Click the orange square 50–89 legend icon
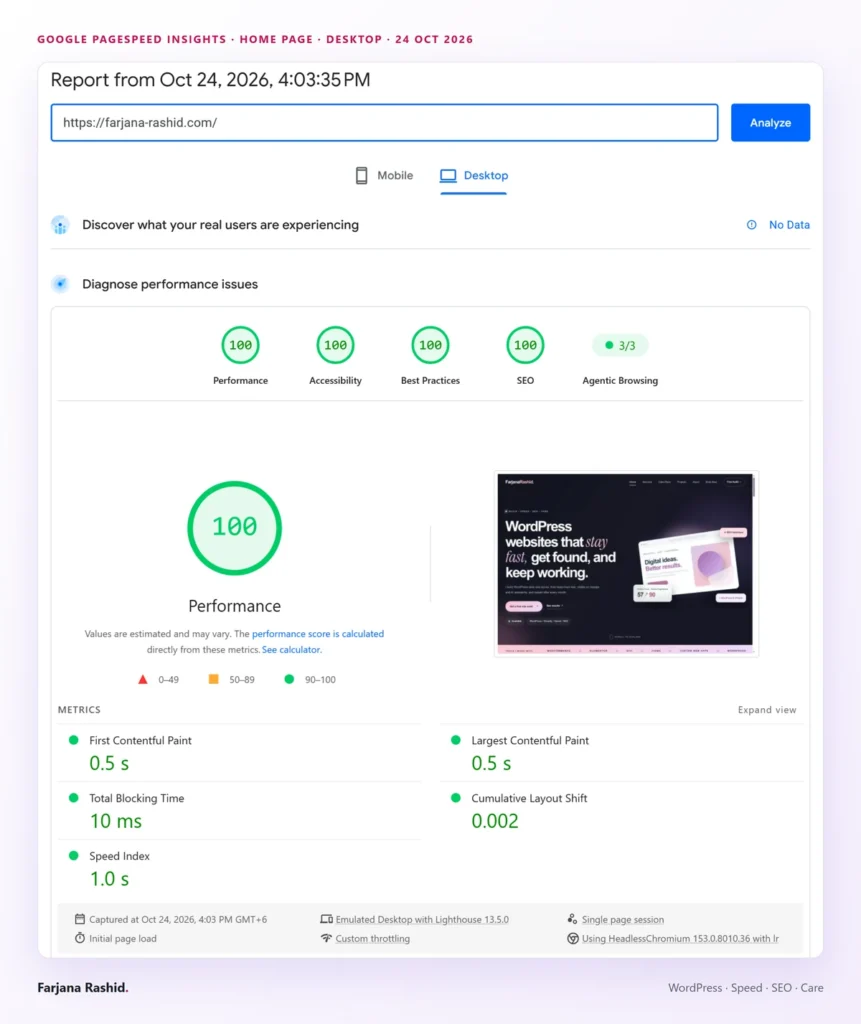This screenshot has height=1024, width=861. 214,679
